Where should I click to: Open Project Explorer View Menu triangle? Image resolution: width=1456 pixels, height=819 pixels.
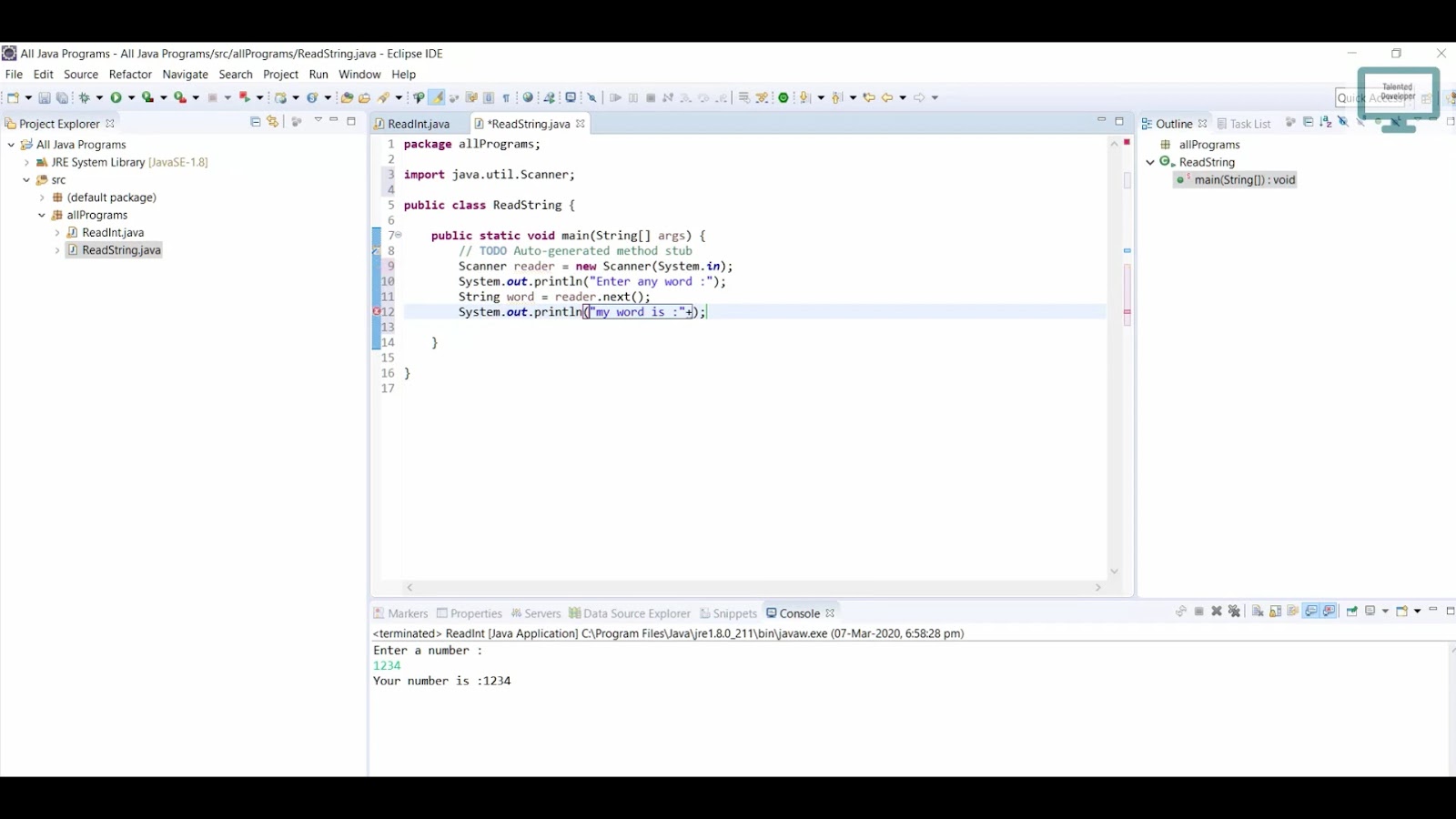click(x=318, y=120)
